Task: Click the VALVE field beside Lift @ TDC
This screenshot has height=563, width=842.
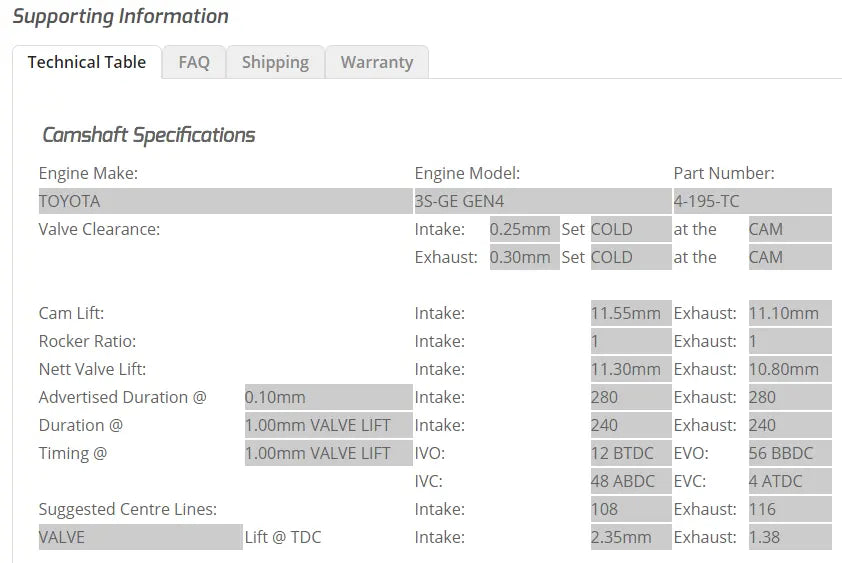Action: (141, 537)
